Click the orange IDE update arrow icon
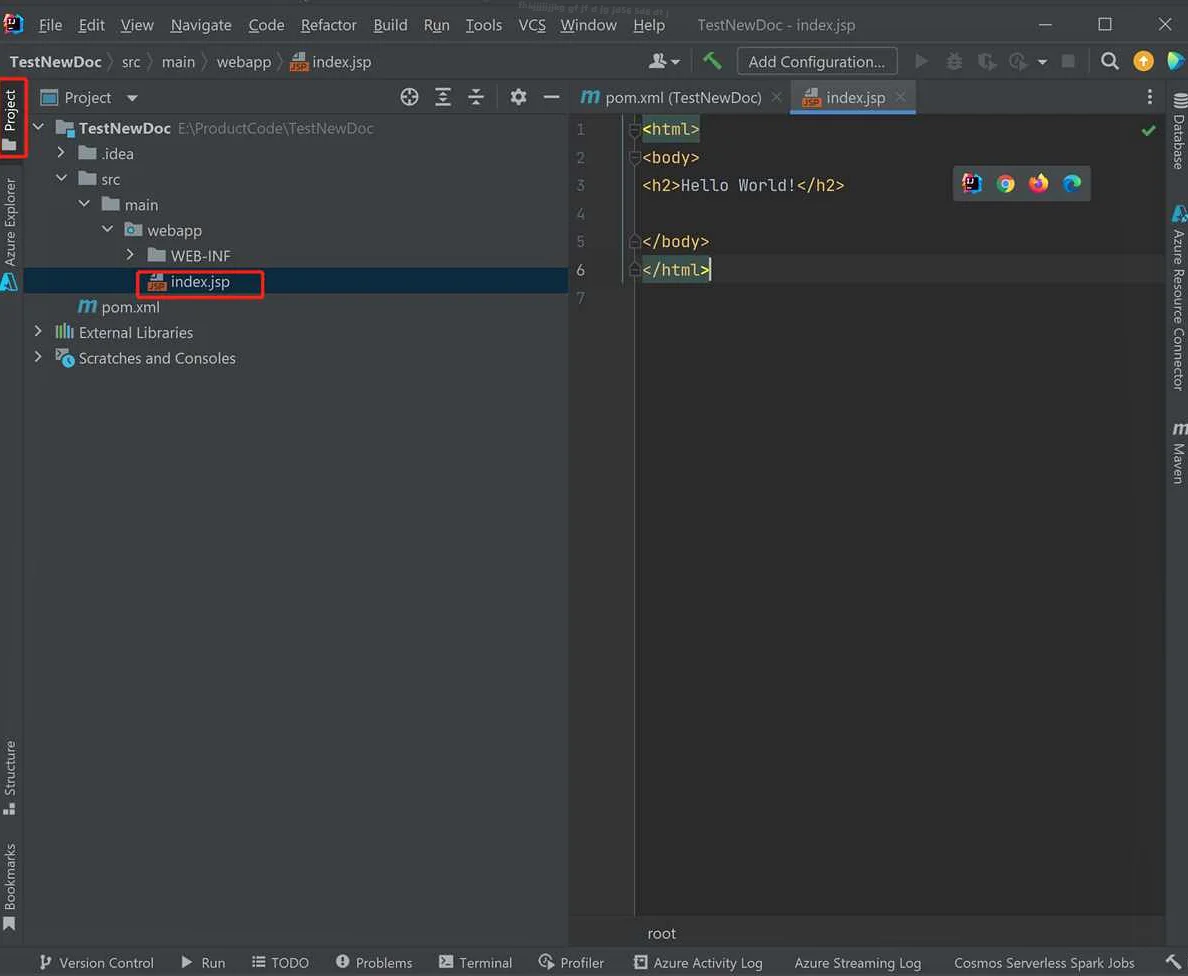 point(1143,61)
